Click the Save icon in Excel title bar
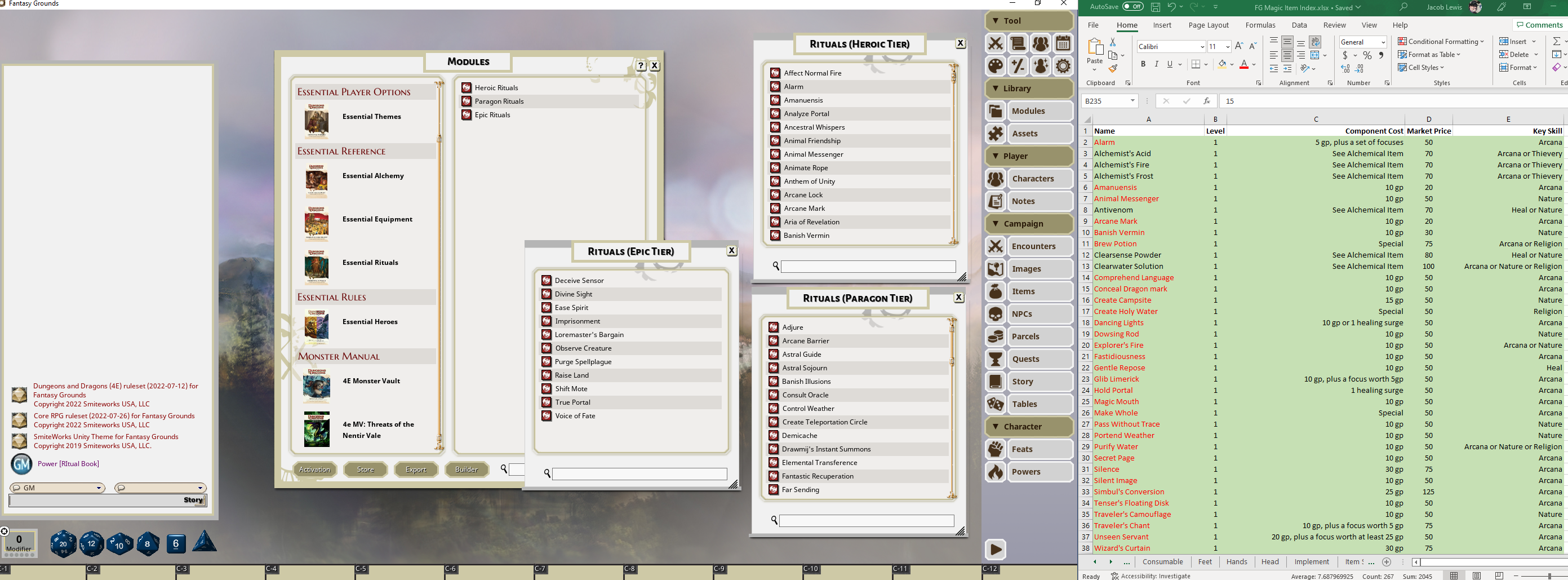 (x=1156, y=7)
